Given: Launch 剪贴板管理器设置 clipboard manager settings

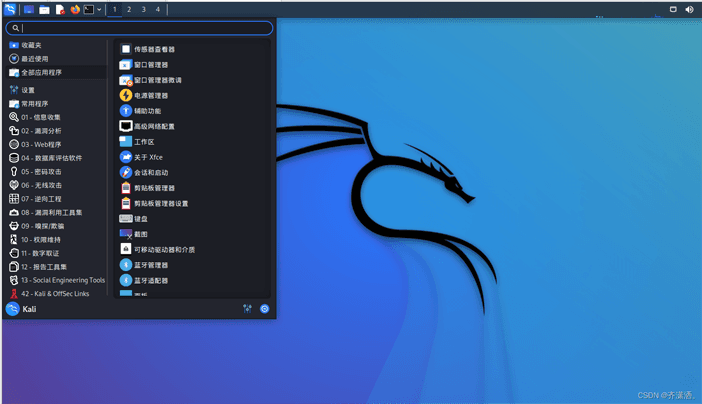Looking at the screenshot, I should 193,203.
